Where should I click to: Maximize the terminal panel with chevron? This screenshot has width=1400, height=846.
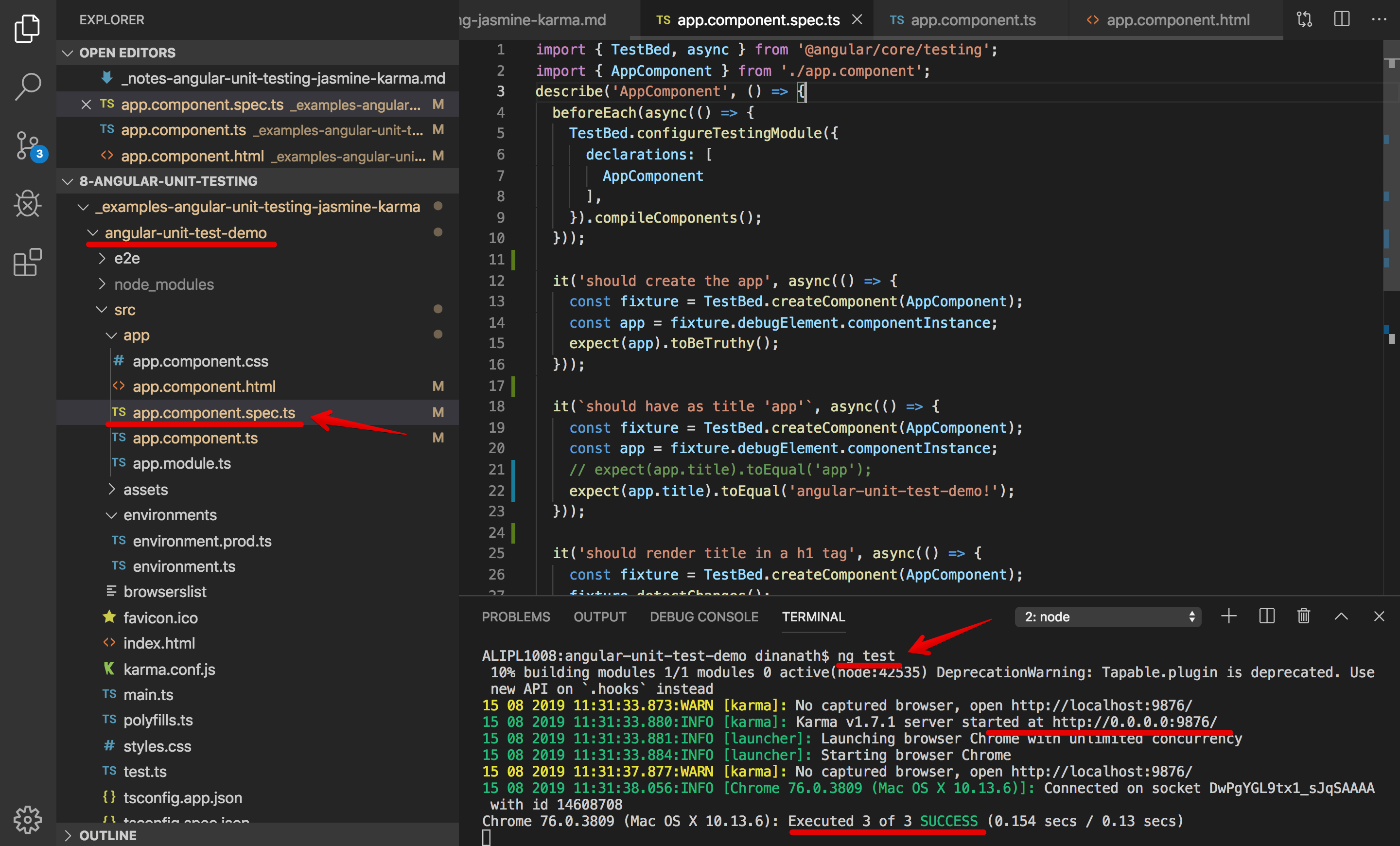click(1341, 616)
